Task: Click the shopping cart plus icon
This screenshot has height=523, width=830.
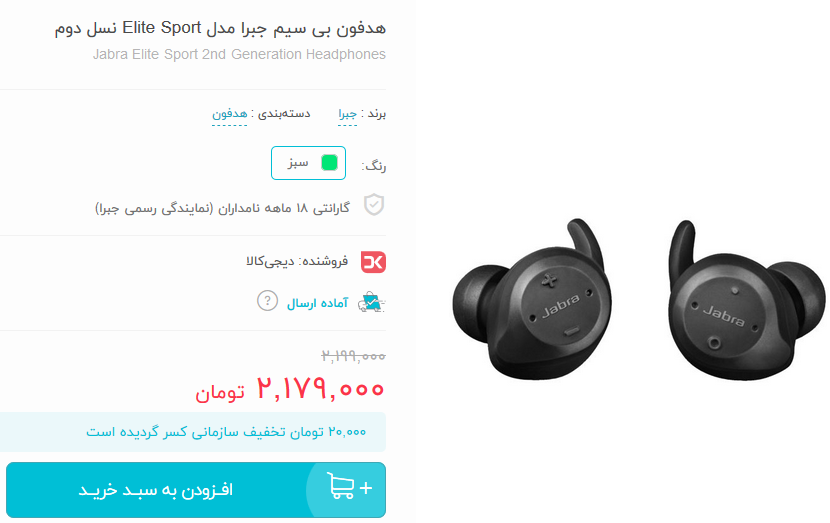Action: coord(349,486)
